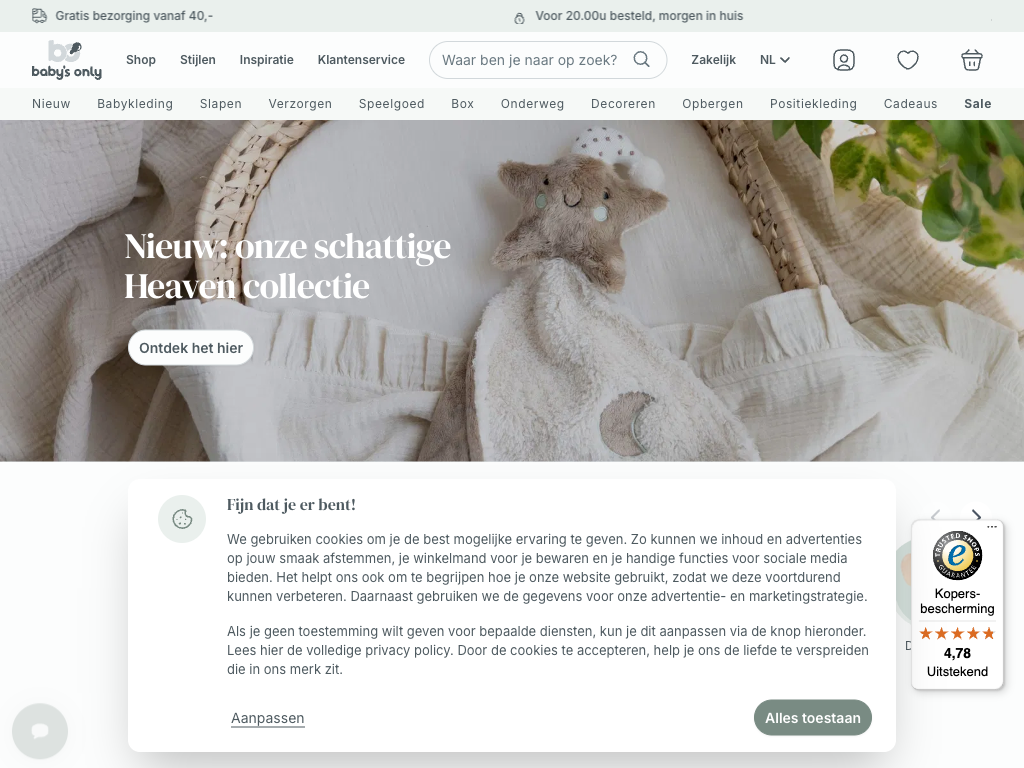Viewport: 1024px width, 768px height.
Task: Open the Zakelijk link
Action: pos(713,60)
